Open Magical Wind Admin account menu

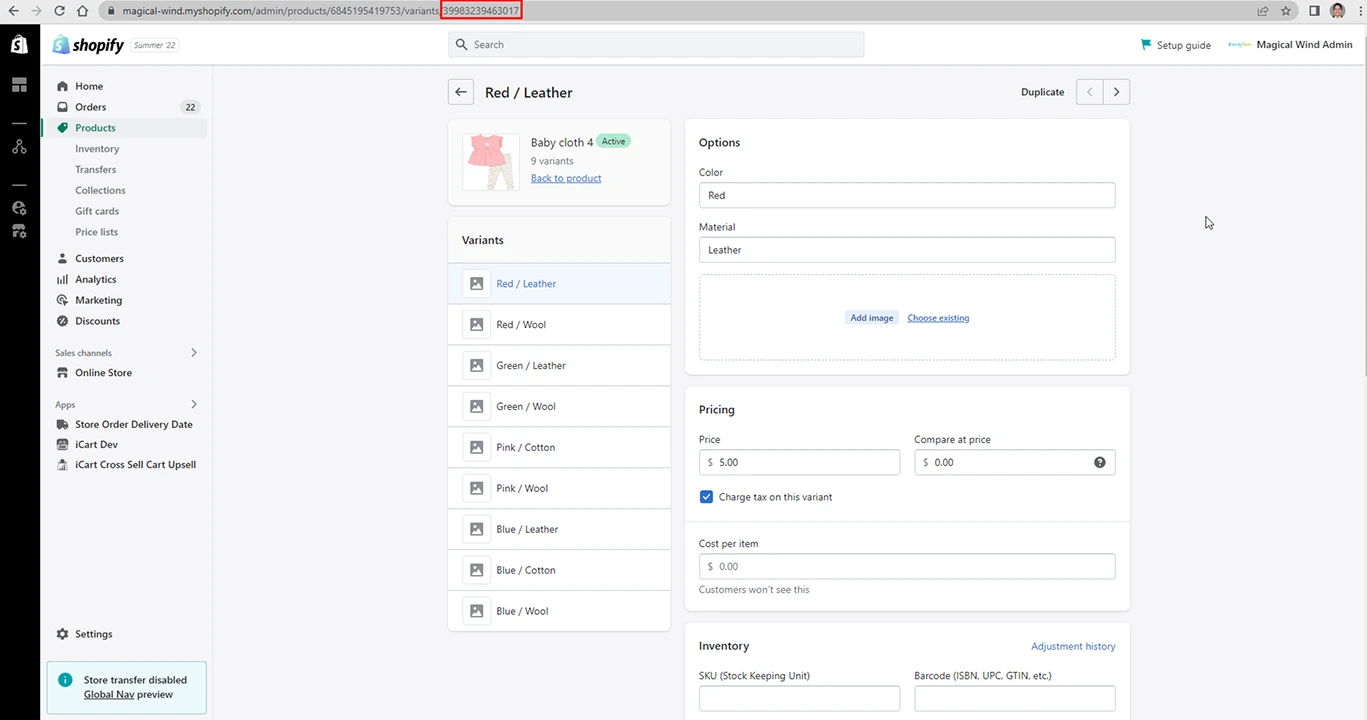[x=1290, y=45]
